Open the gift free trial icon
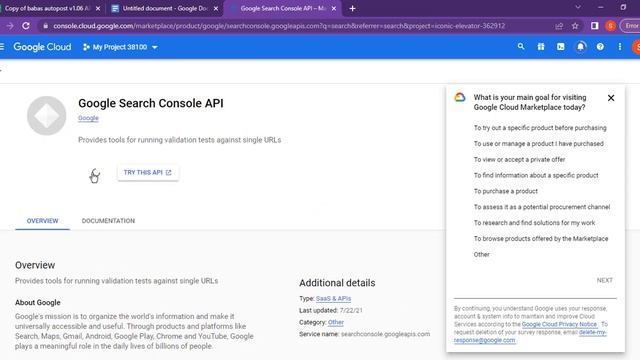The image size is (640, 360). pos(541,47)
